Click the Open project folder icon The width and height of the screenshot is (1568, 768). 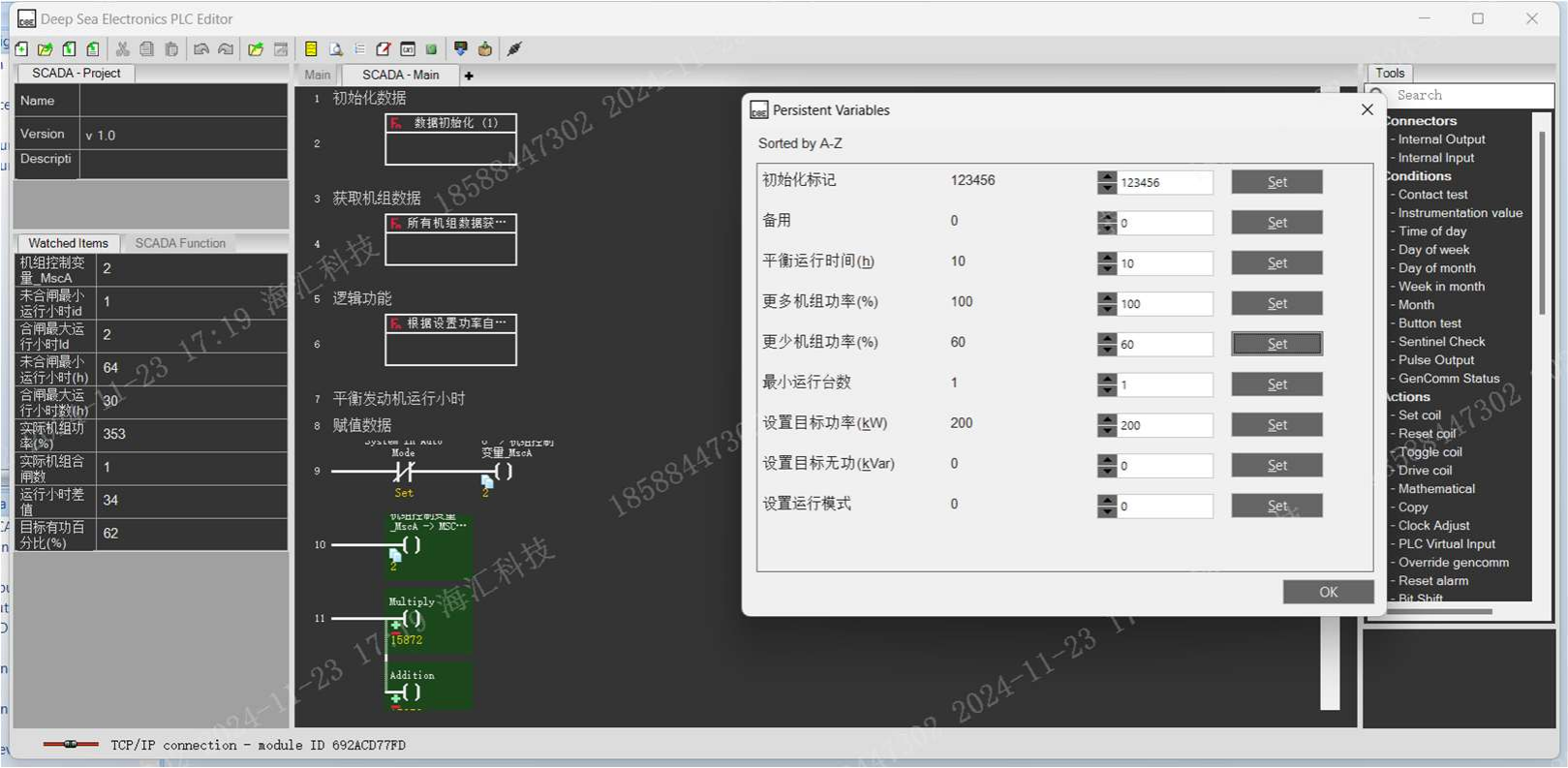(x=46, y=48)
